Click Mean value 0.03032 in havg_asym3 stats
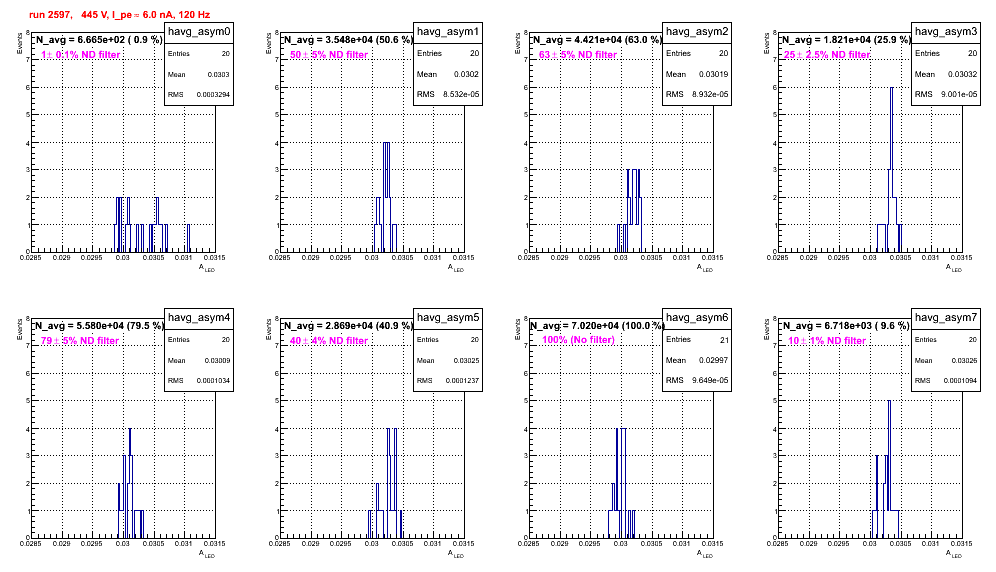Image resolution: width=996 pixels, height=572 pixels. [x=962, y=74]
